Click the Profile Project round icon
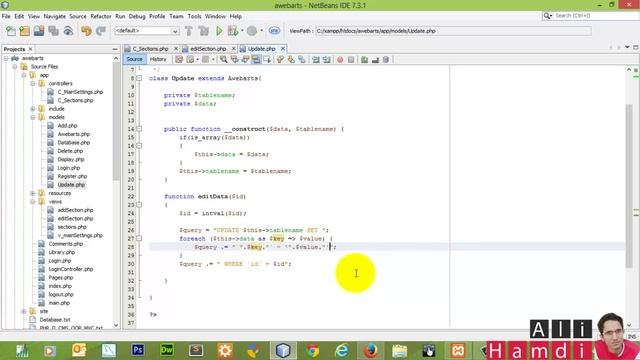This screenshot has width=640, height=360. (252, 31)
